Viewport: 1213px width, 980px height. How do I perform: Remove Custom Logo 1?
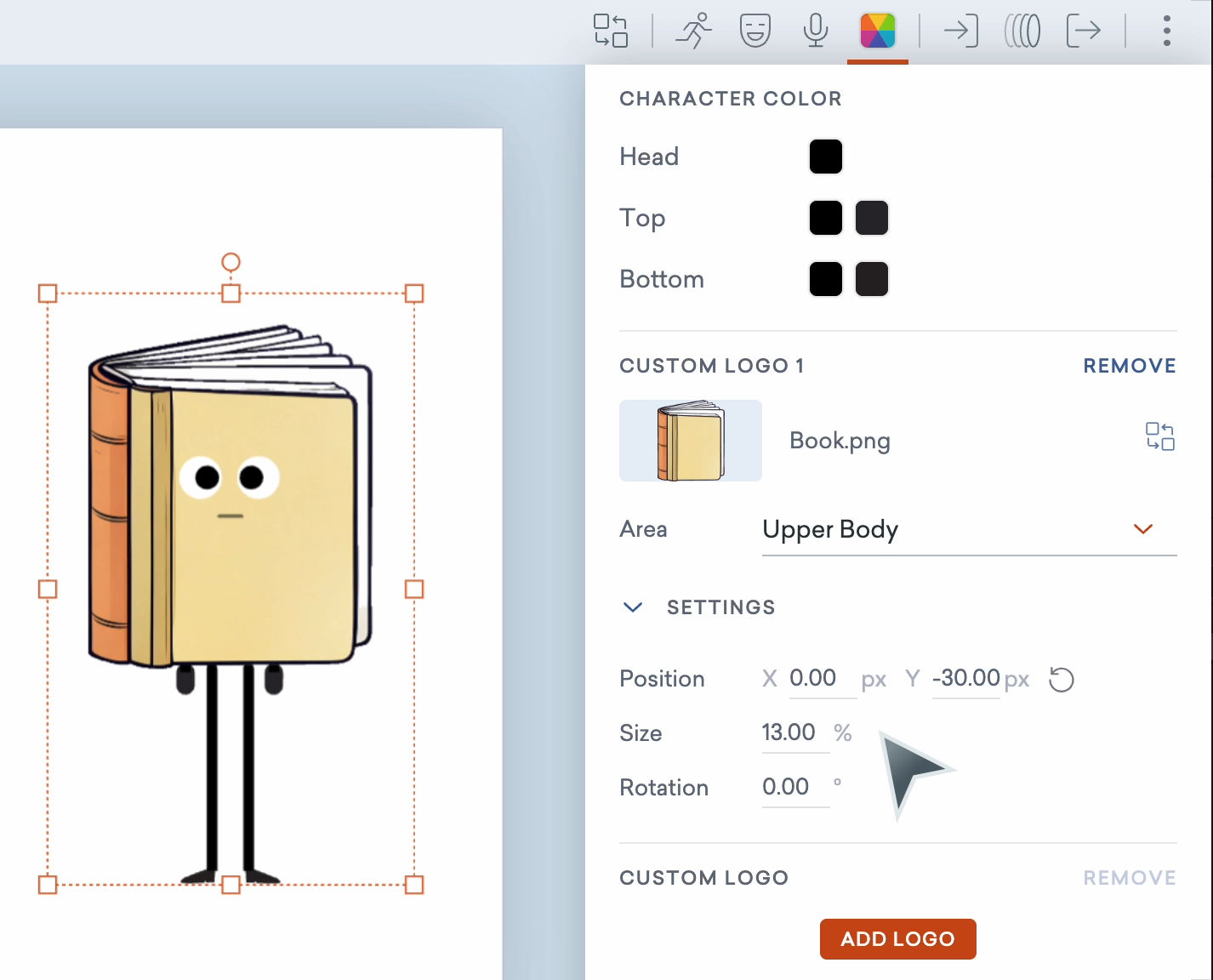tap(1129, 366)
